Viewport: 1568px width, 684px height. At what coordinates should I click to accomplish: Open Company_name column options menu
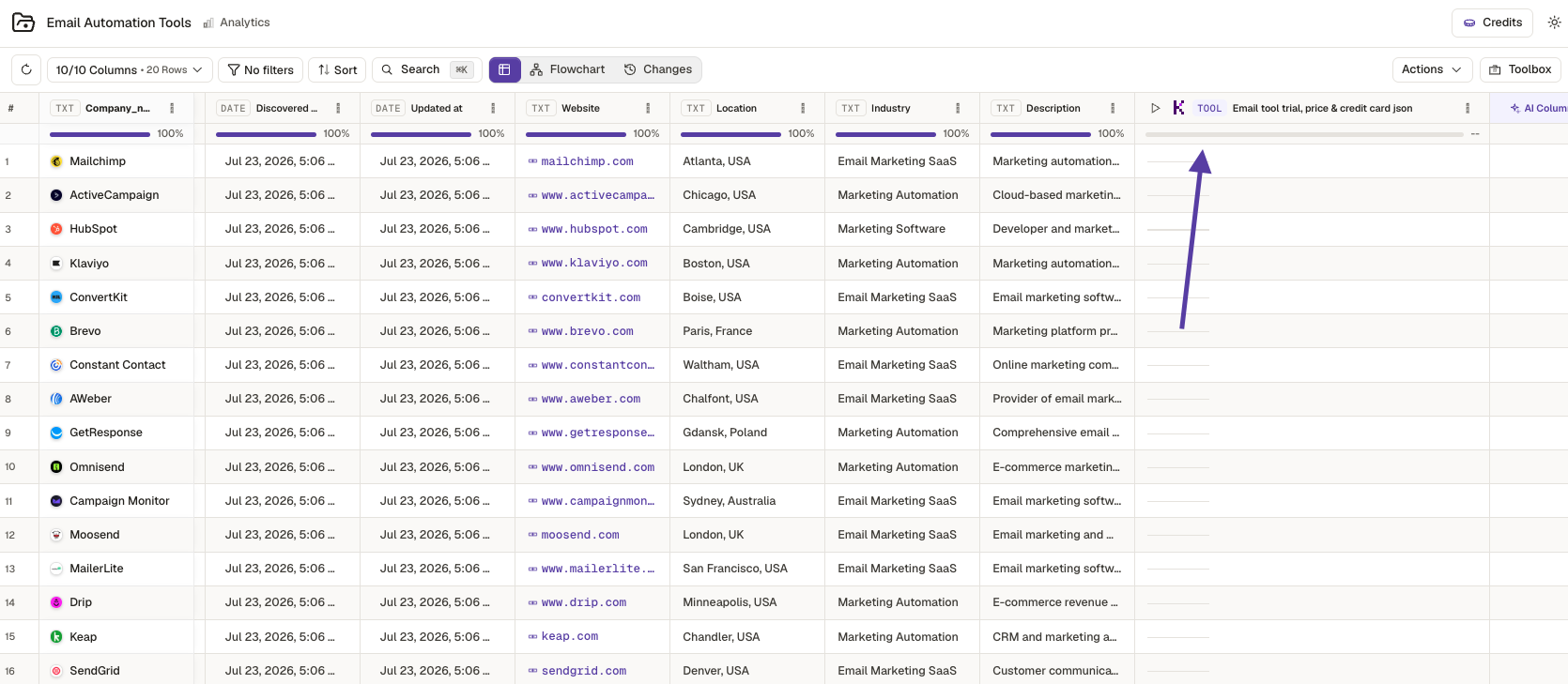(x=172, y=108)
